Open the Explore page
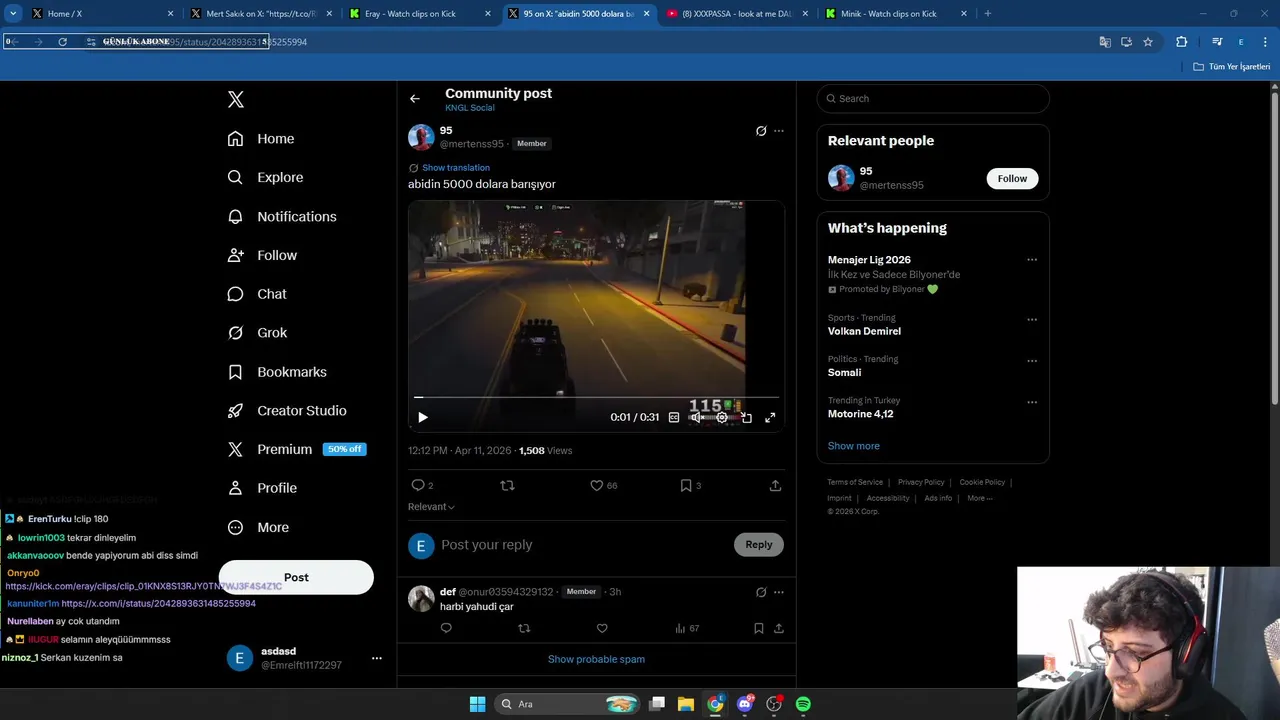The image size is (1280, 720). 265,177
